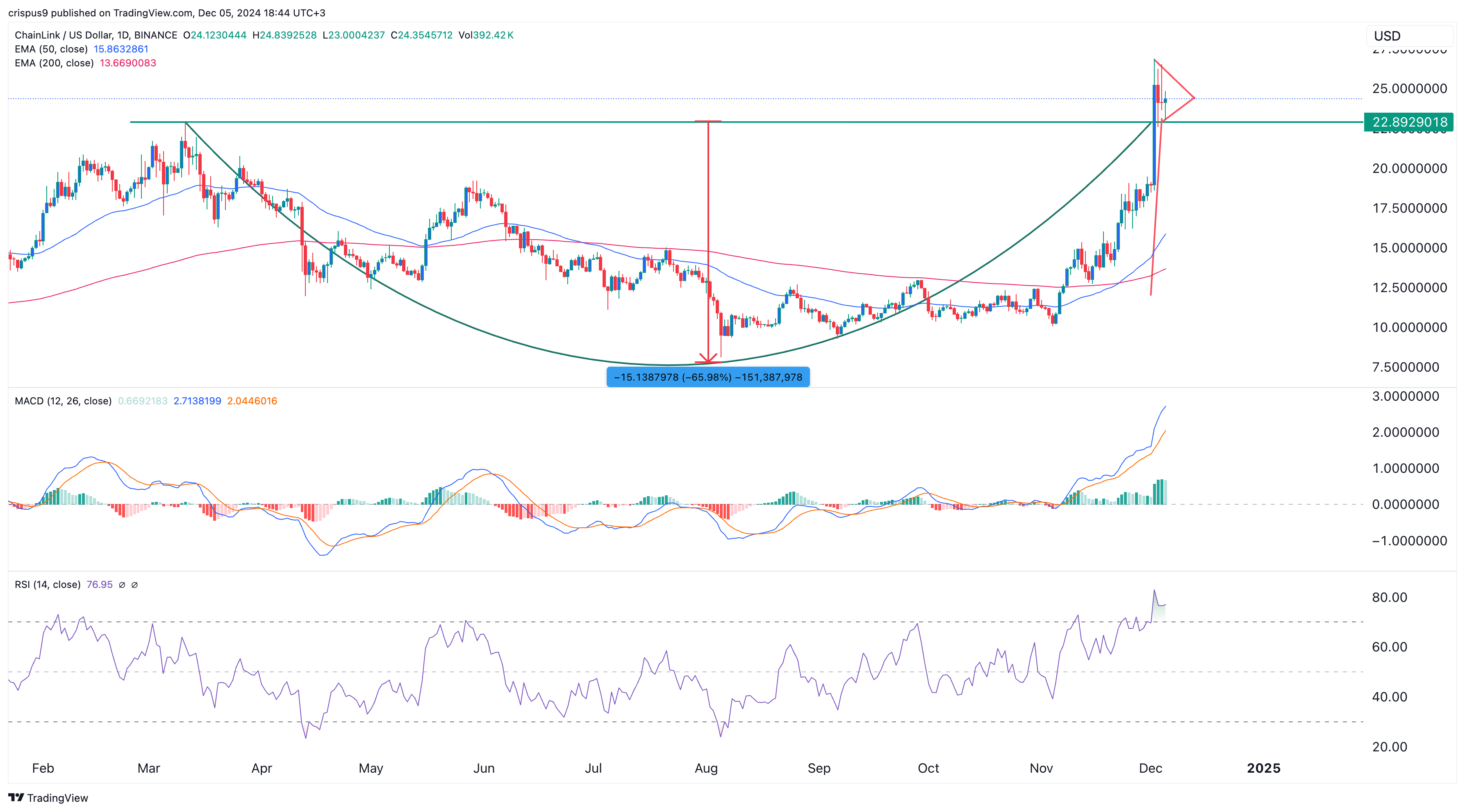Screen dimensions: 1465x812
Task: Click the low price L23.0004237
Action: tap(354, 35)
